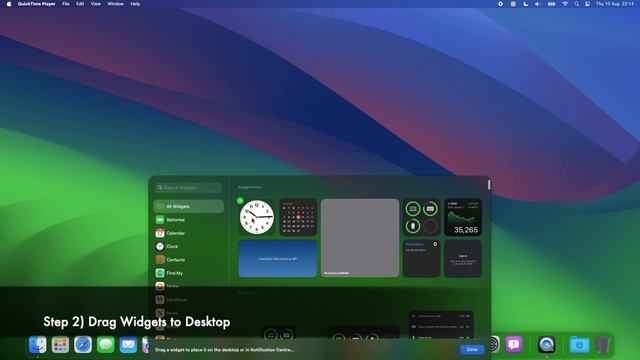This screenshot has width=640, height=360.
Task: Select the analog clock widget
Action: (x=257, y=217)
